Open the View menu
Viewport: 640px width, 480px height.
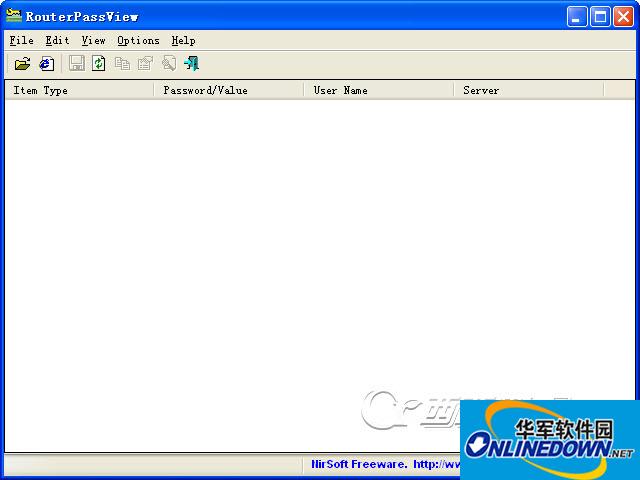tap(93, 40)
